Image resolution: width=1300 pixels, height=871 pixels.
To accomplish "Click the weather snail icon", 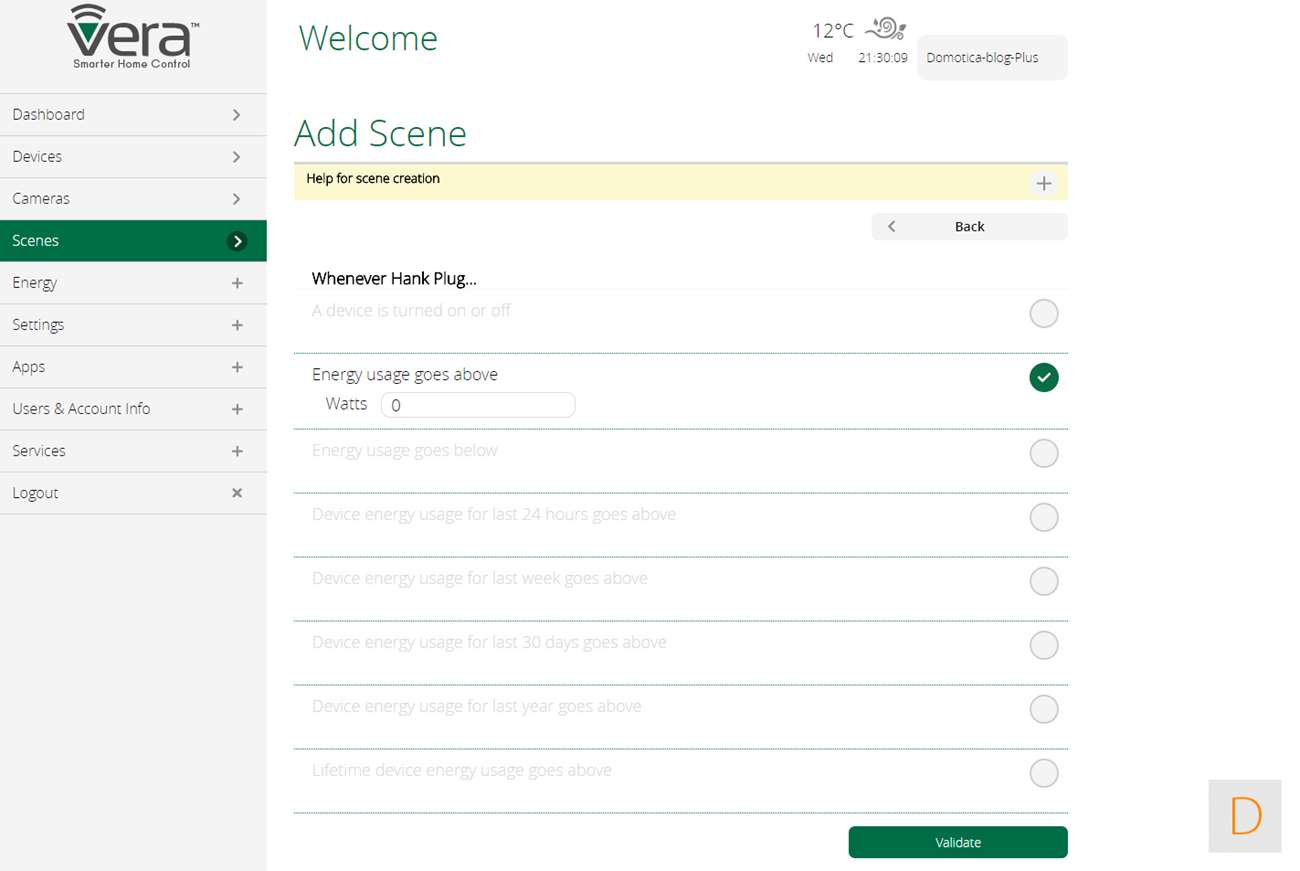I will tap(885, 29).
